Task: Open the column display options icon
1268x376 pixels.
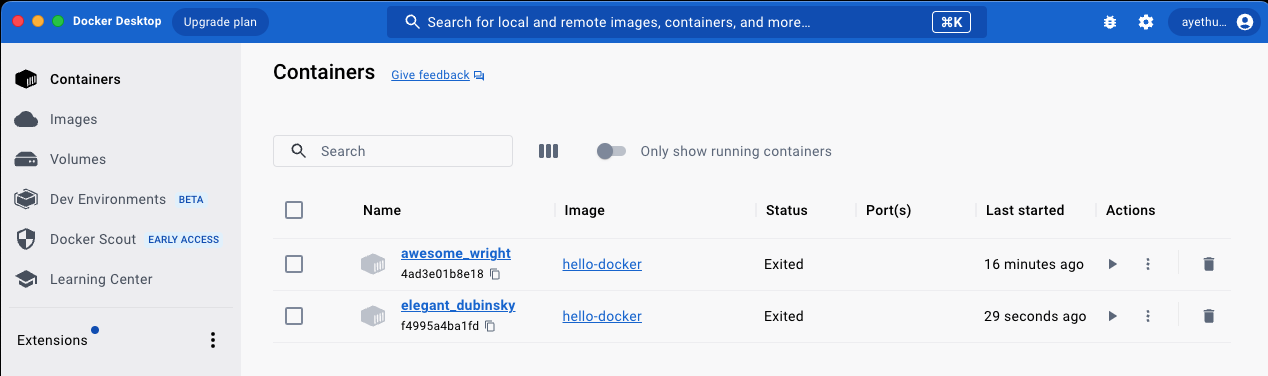Action: tap(548, 151)
